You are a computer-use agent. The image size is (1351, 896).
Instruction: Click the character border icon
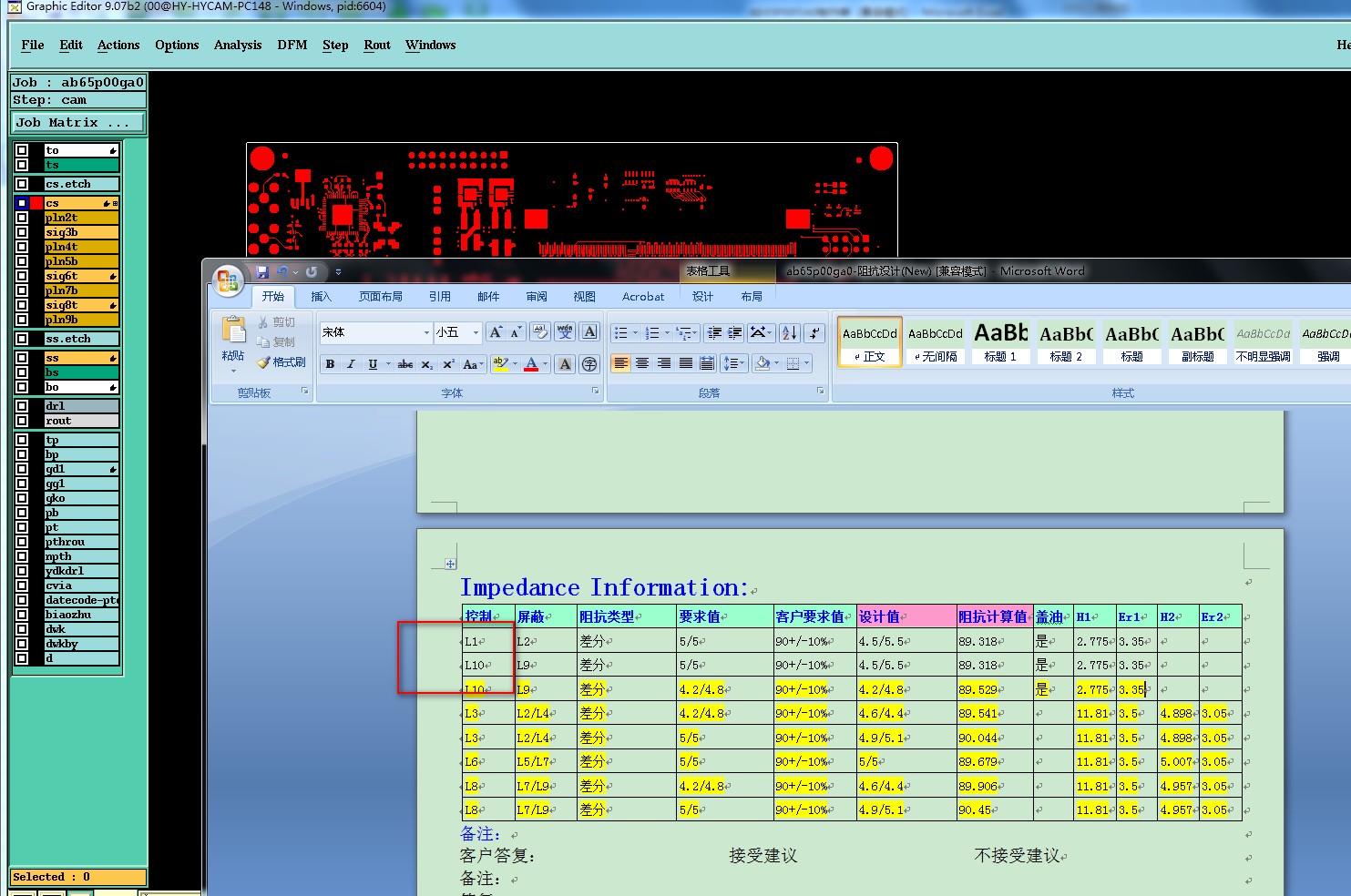(x=589, y=332)
